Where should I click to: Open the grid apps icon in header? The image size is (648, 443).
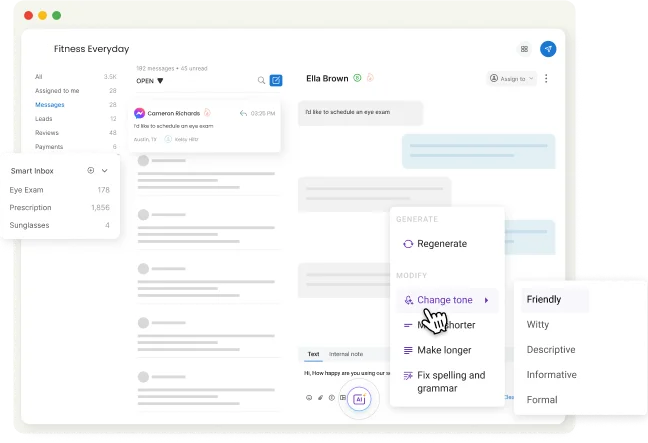click(x=524, y=49)
